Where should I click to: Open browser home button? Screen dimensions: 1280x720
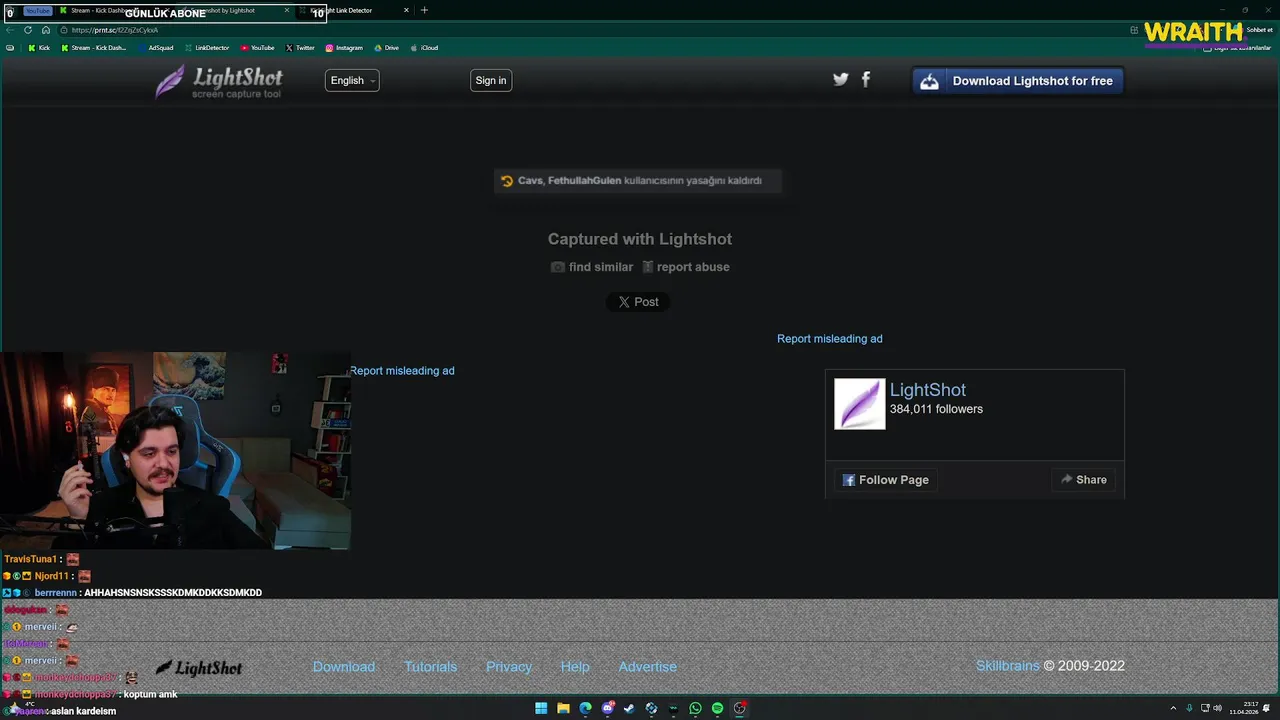[x=45, y=30]
